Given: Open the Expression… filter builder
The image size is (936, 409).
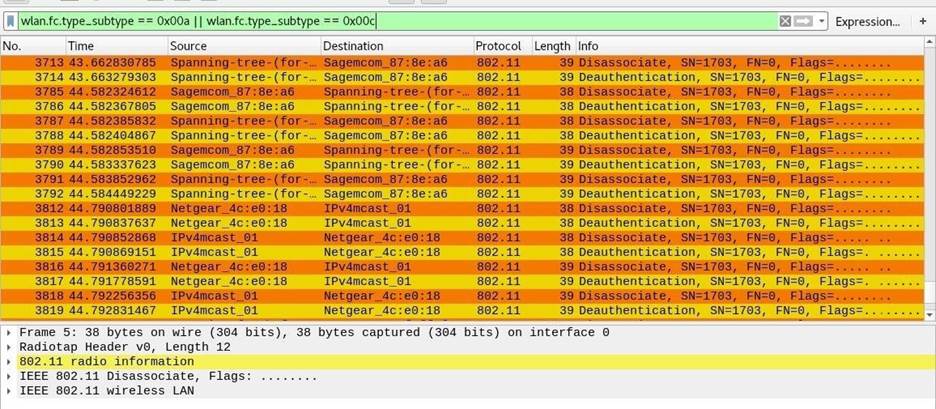Looking at the screenshot, I should (866, 21).
